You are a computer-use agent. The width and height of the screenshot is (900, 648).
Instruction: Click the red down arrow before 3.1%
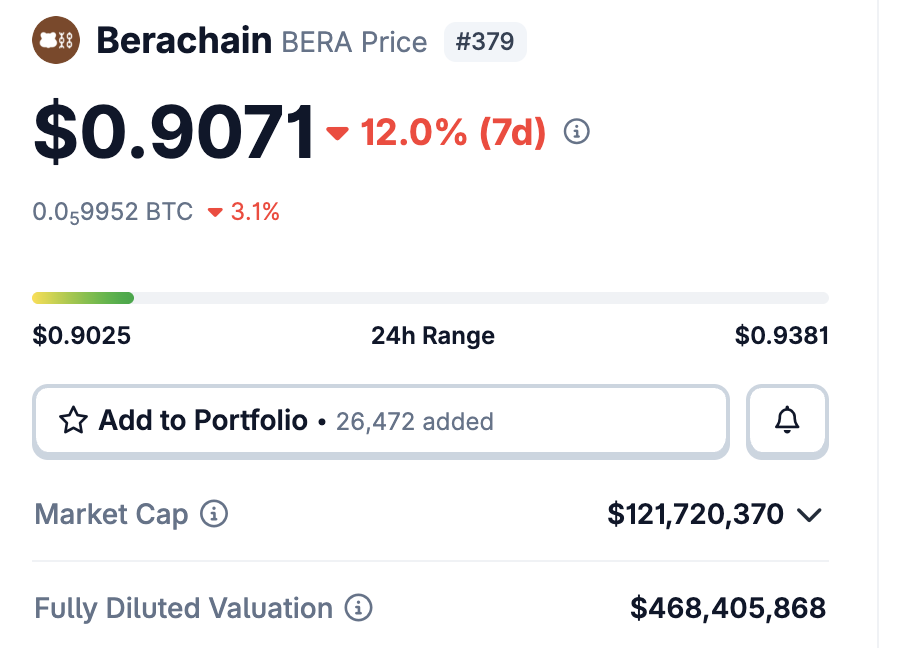coord(215,212)
